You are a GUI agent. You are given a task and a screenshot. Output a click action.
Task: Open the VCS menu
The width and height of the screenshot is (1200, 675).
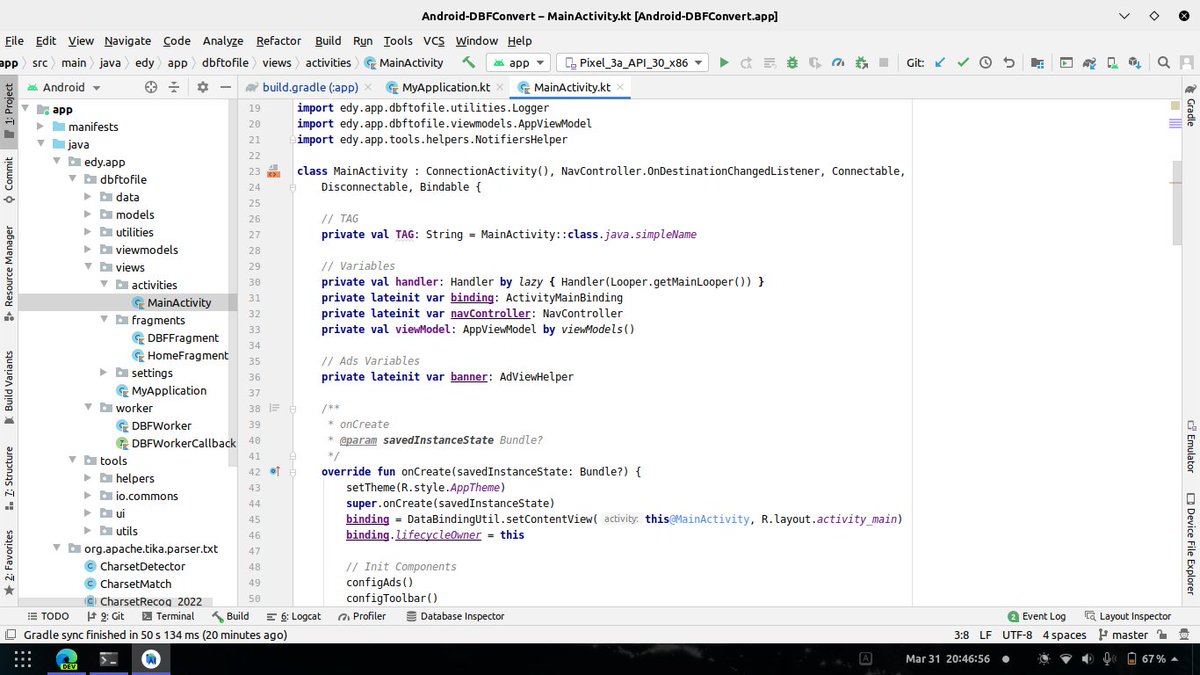click(x=434, y=41)
